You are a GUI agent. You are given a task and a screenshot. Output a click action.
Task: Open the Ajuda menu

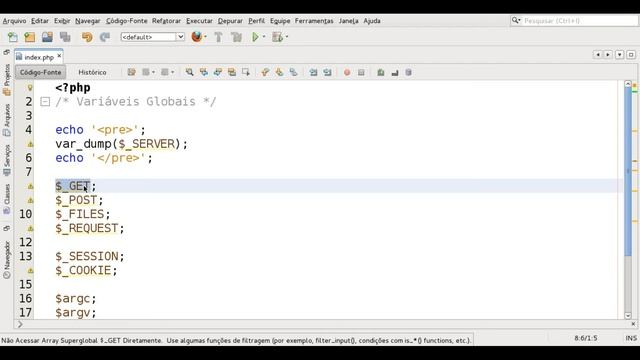coord(372,21)
